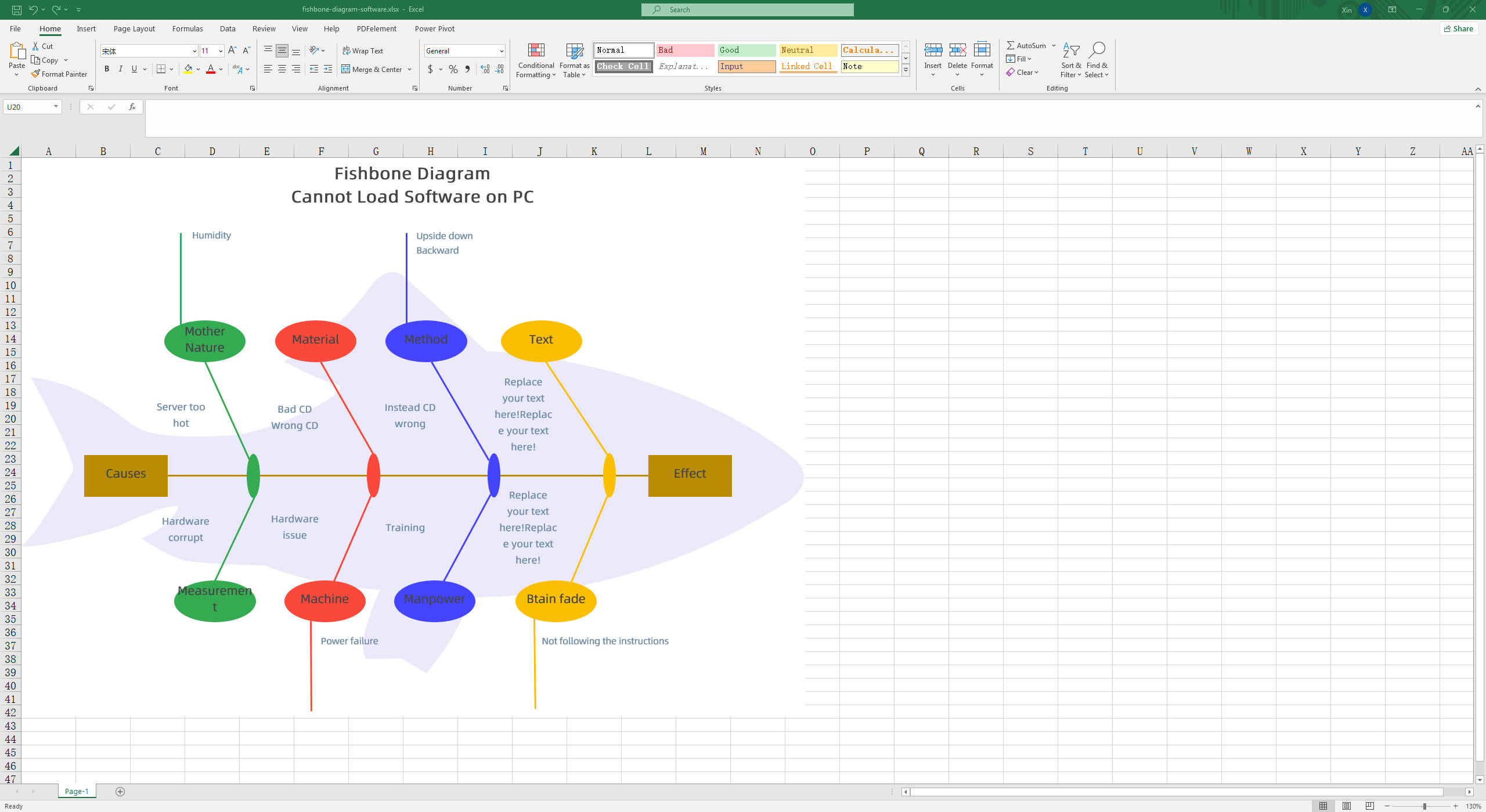The width and height of the screenshot is (1486, 812).
Task: Apply the Good cell style swatch
Action: [x=746, y=50]
